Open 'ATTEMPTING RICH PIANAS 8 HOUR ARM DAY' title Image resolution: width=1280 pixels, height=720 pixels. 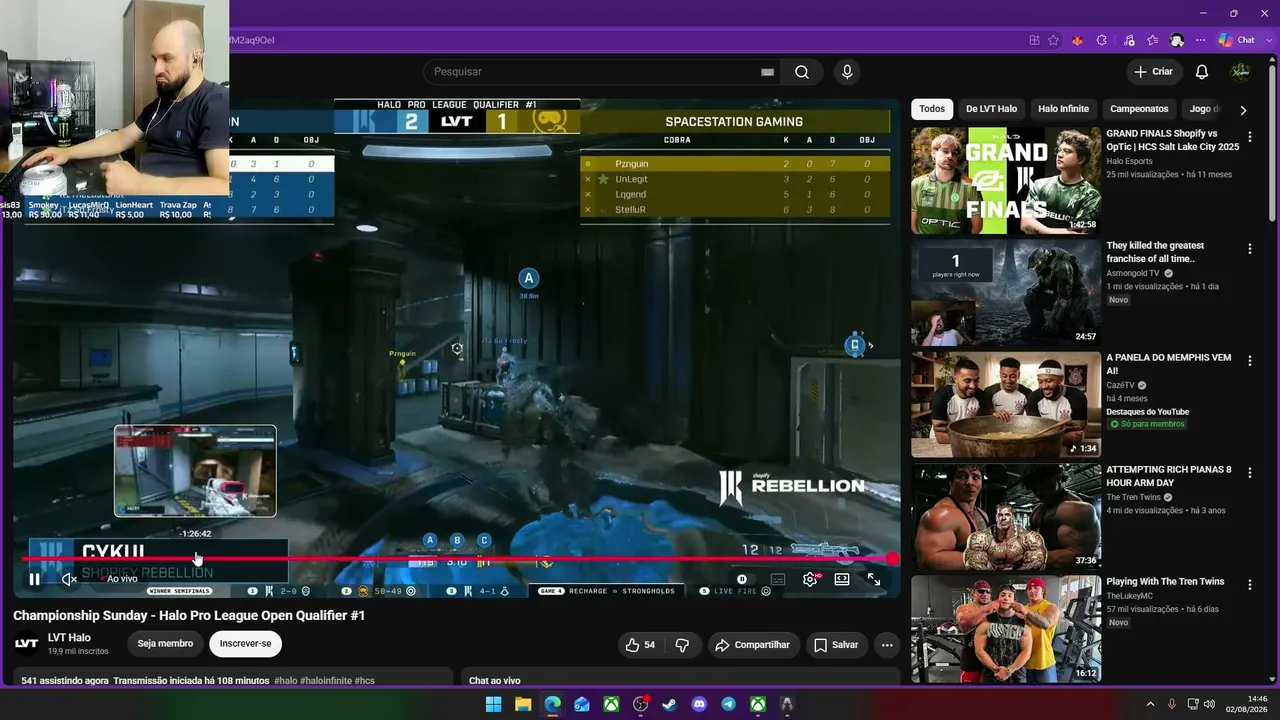[1169, 476]
